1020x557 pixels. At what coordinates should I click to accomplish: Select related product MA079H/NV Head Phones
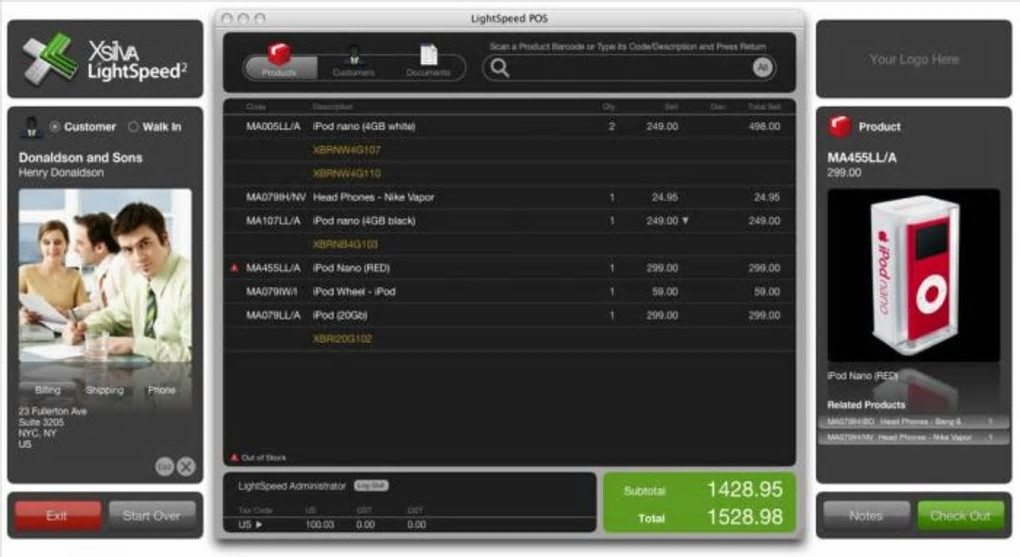click(x=913, y=437)
